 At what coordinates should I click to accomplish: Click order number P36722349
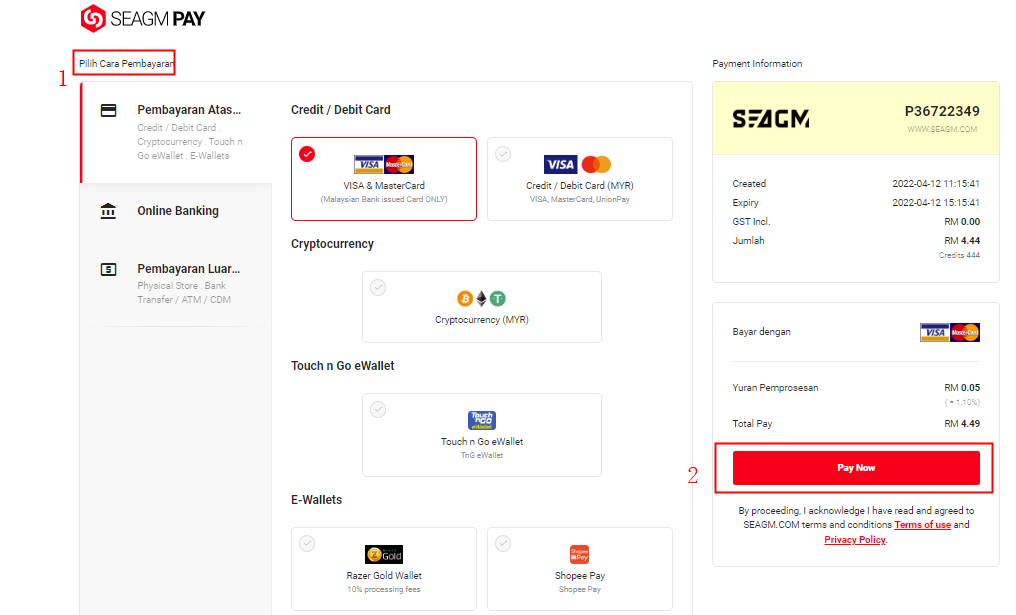[942, 111]
